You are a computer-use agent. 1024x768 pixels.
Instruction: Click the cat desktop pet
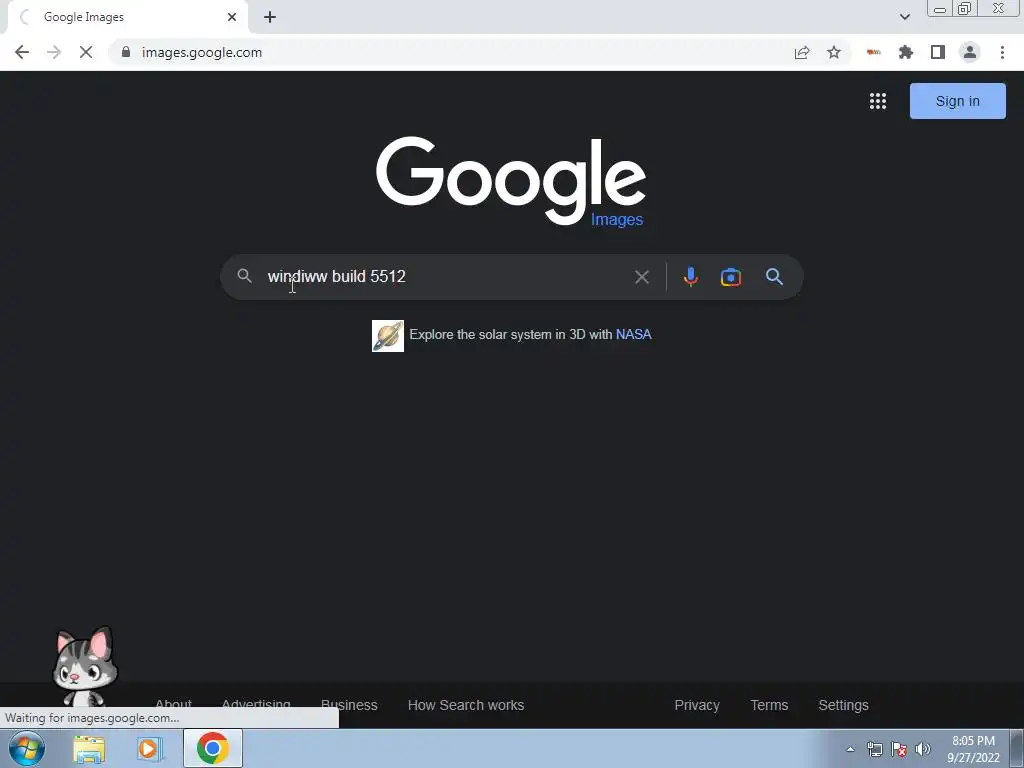coord(85,666)
